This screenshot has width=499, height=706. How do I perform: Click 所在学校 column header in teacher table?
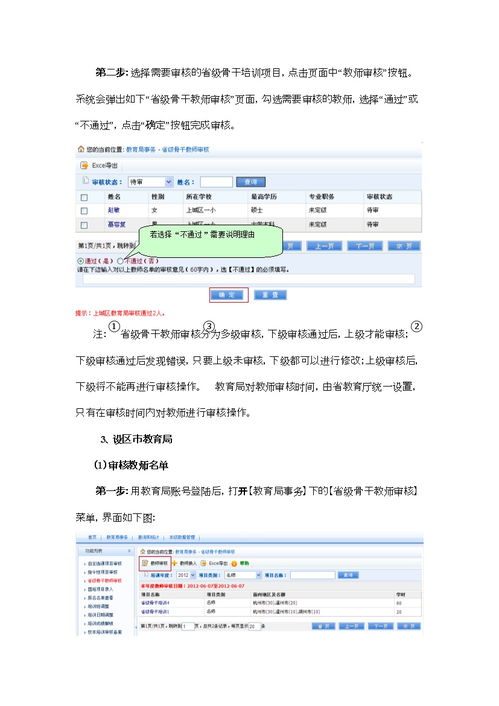[199, 197]
